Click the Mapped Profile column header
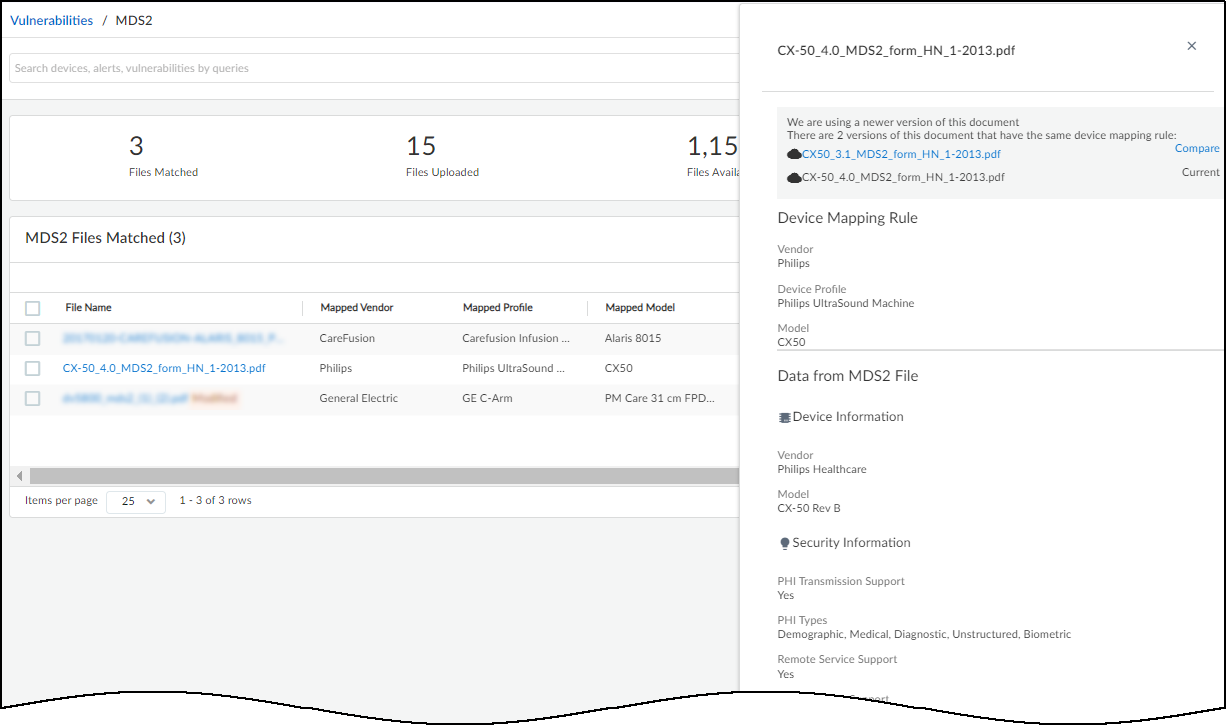 (497, 308)
